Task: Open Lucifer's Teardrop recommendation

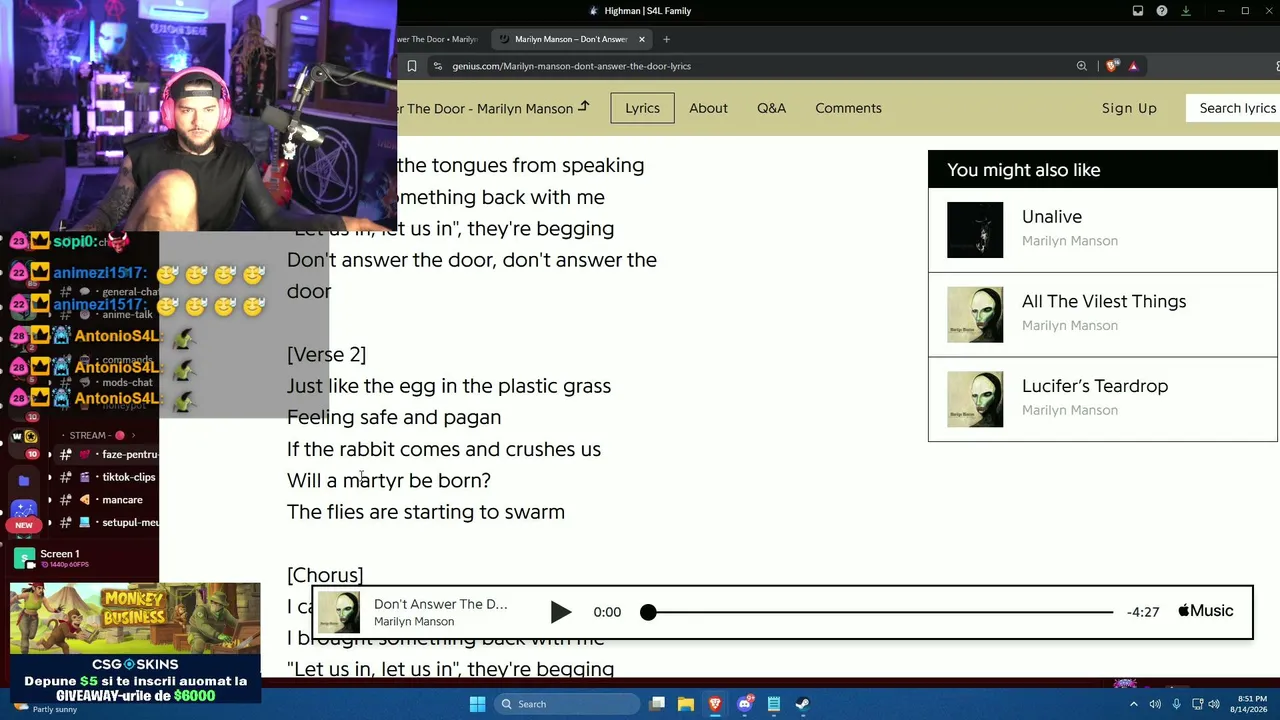Action: click(1103, 399)
